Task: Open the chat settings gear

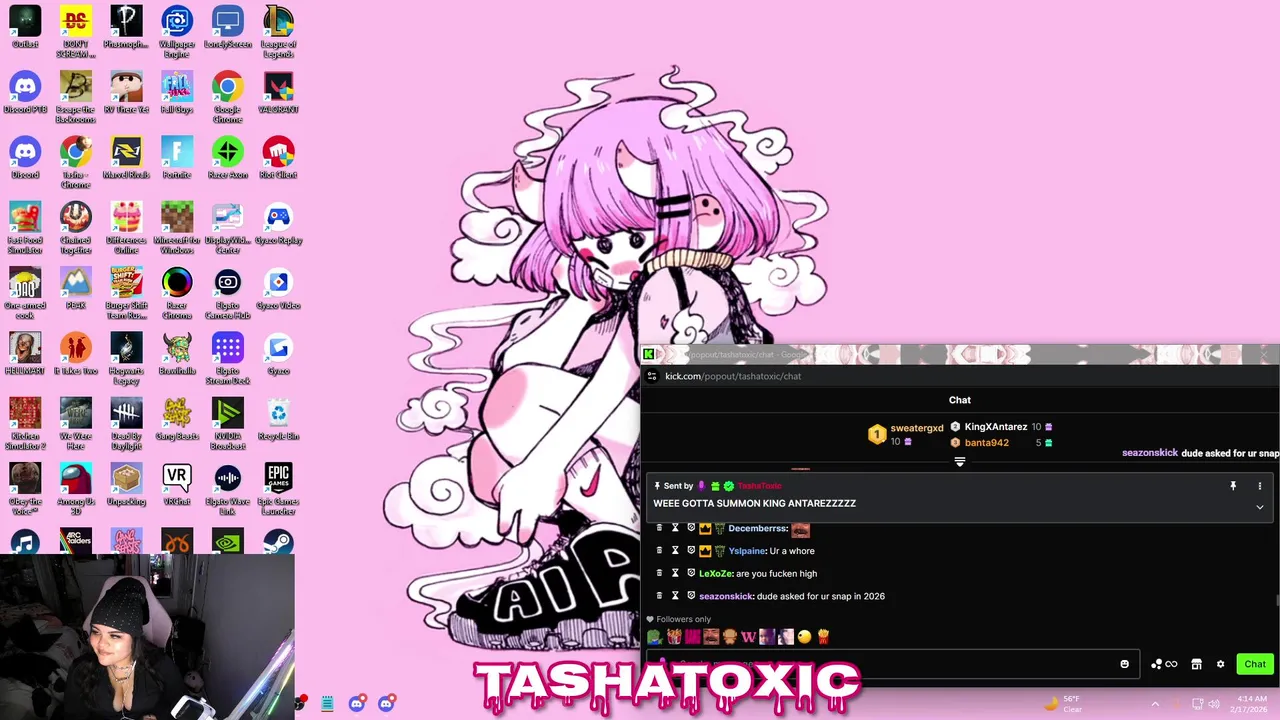Action: (x=1220, y=664)
